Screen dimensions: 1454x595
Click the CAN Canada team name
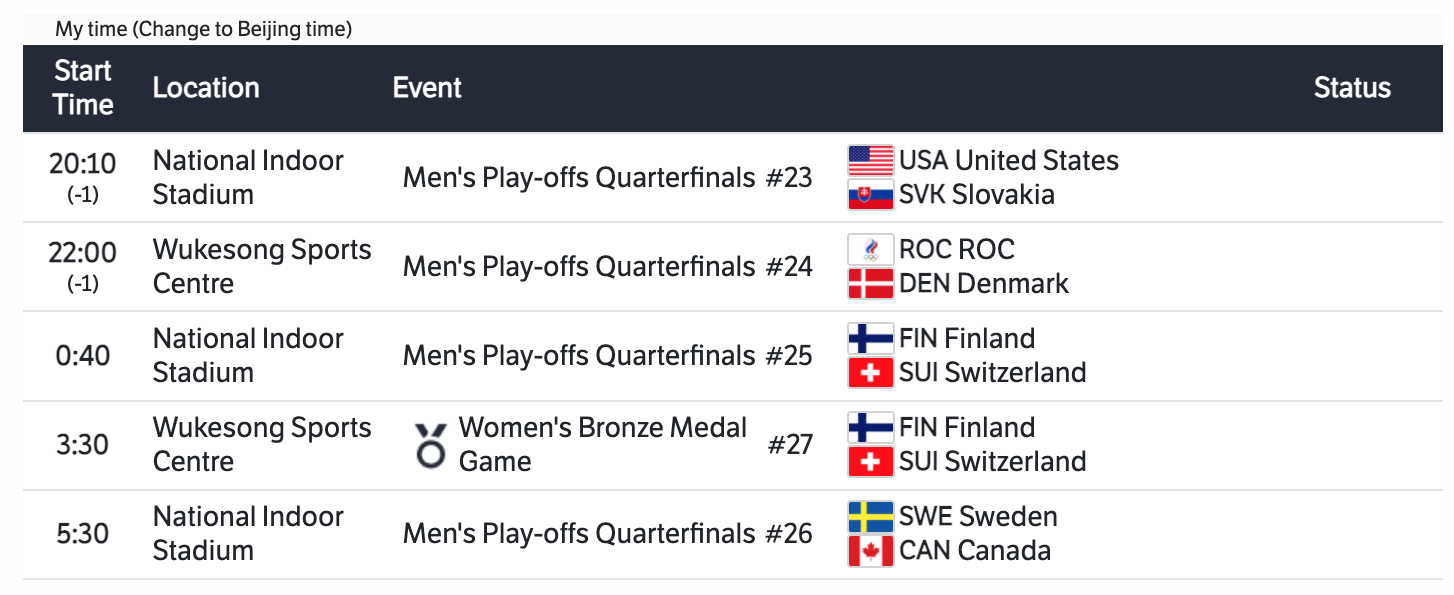click(975, 551)
